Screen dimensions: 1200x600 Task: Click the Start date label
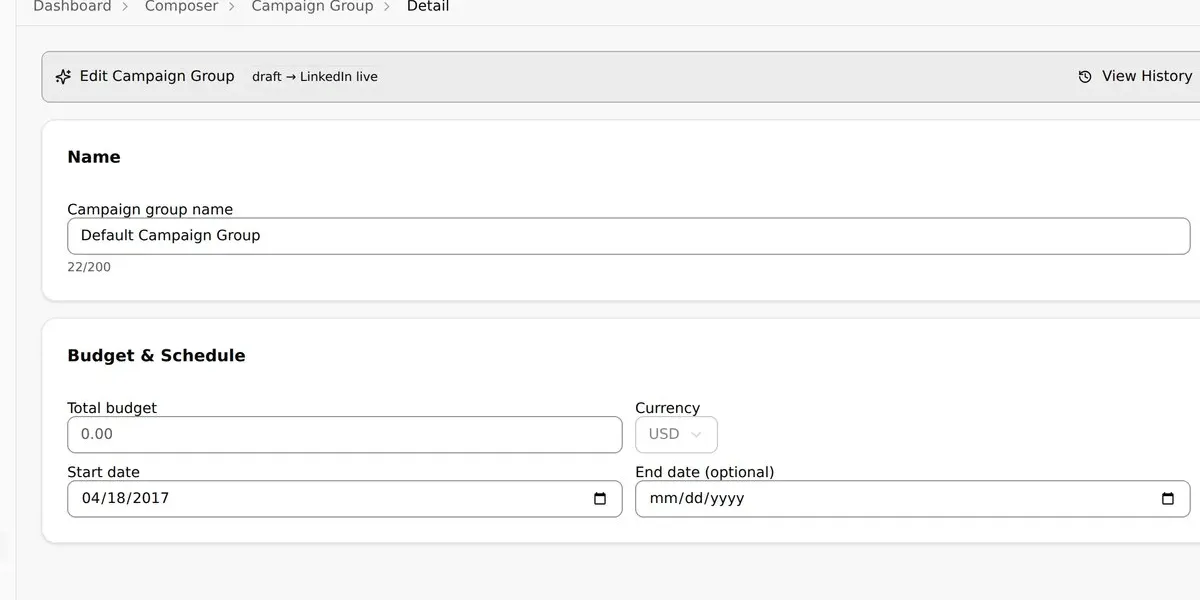tap(103, 472)
